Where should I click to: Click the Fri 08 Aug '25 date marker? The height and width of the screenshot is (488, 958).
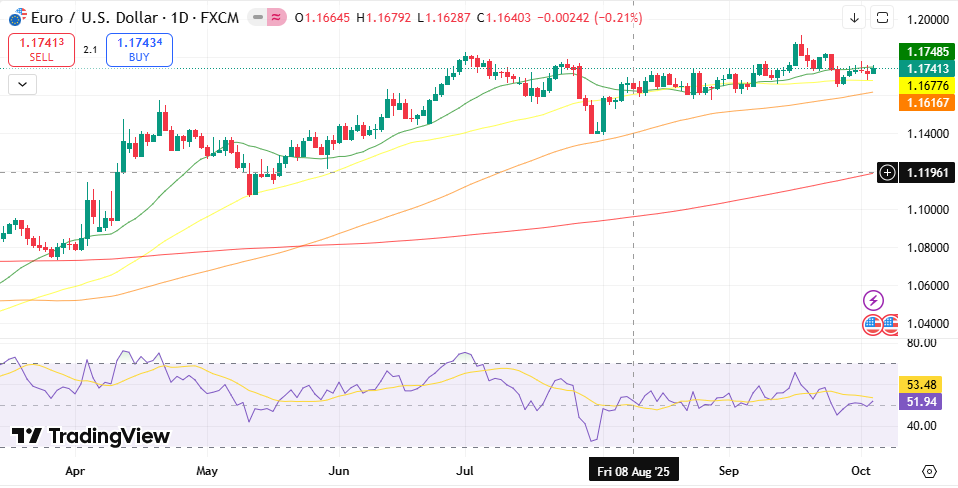point(634,470)
